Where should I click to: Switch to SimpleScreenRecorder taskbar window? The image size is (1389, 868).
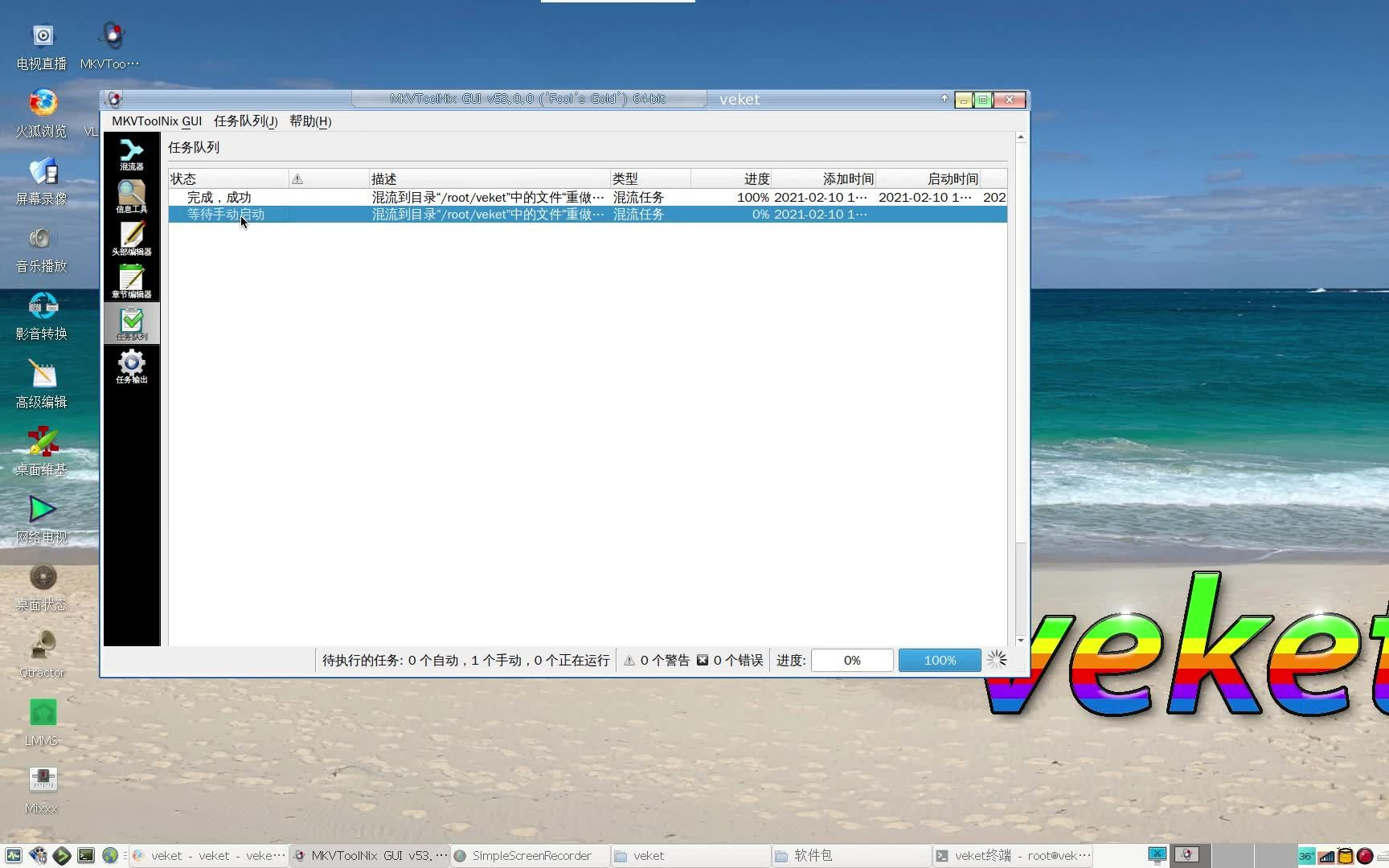point(531,856)
